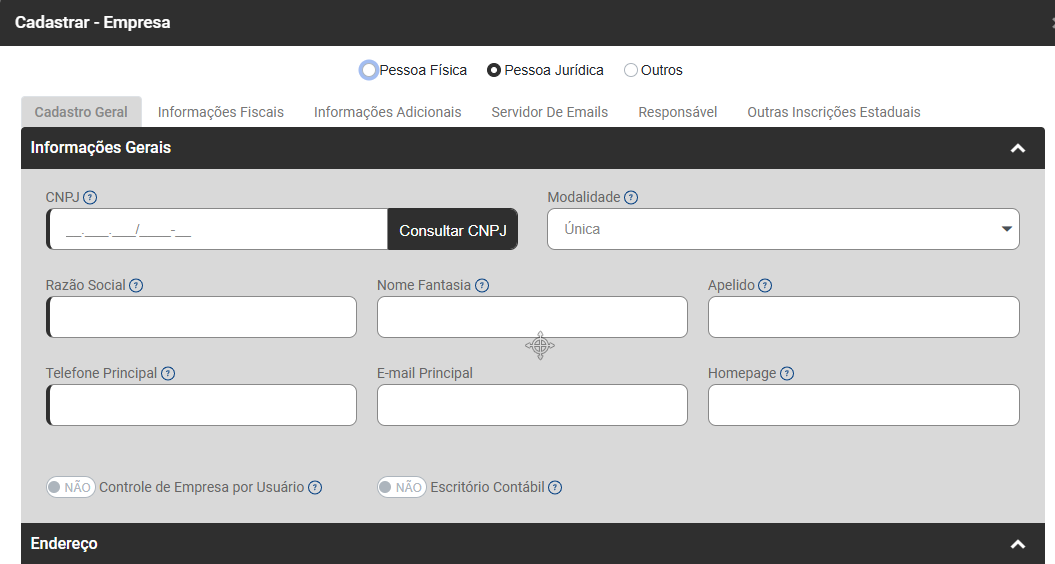
Task: Open the Servidor De Emails tab
Action: (549, 112)
